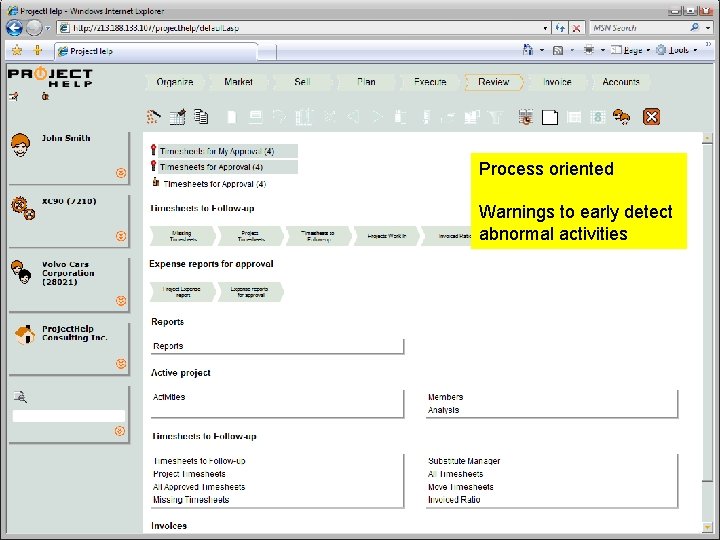Open the Organize process tab
The height and width of the screenshot is (540, 720).
(174, 82)
